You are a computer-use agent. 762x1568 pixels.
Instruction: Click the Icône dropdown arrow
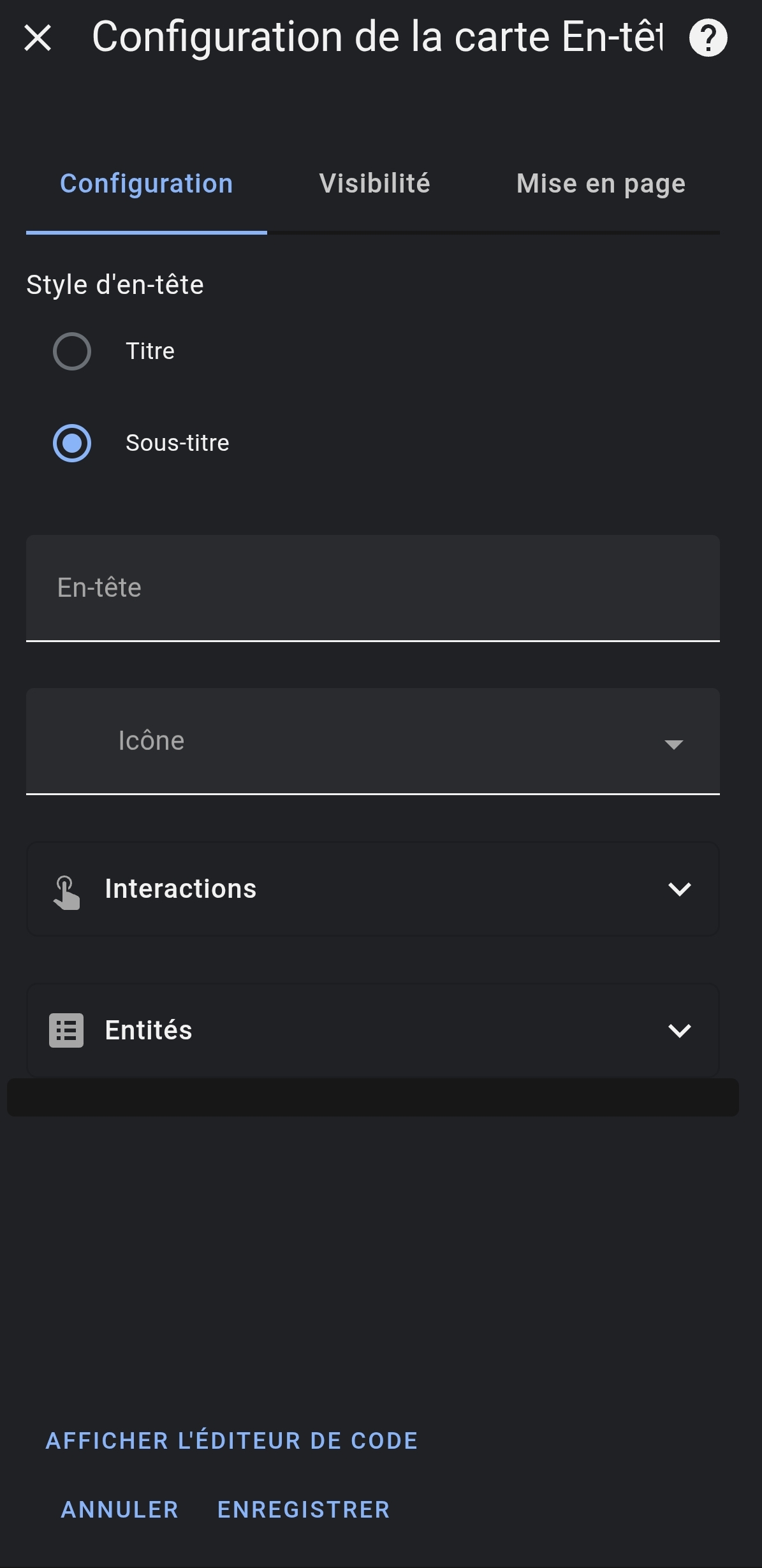[673, 744]
